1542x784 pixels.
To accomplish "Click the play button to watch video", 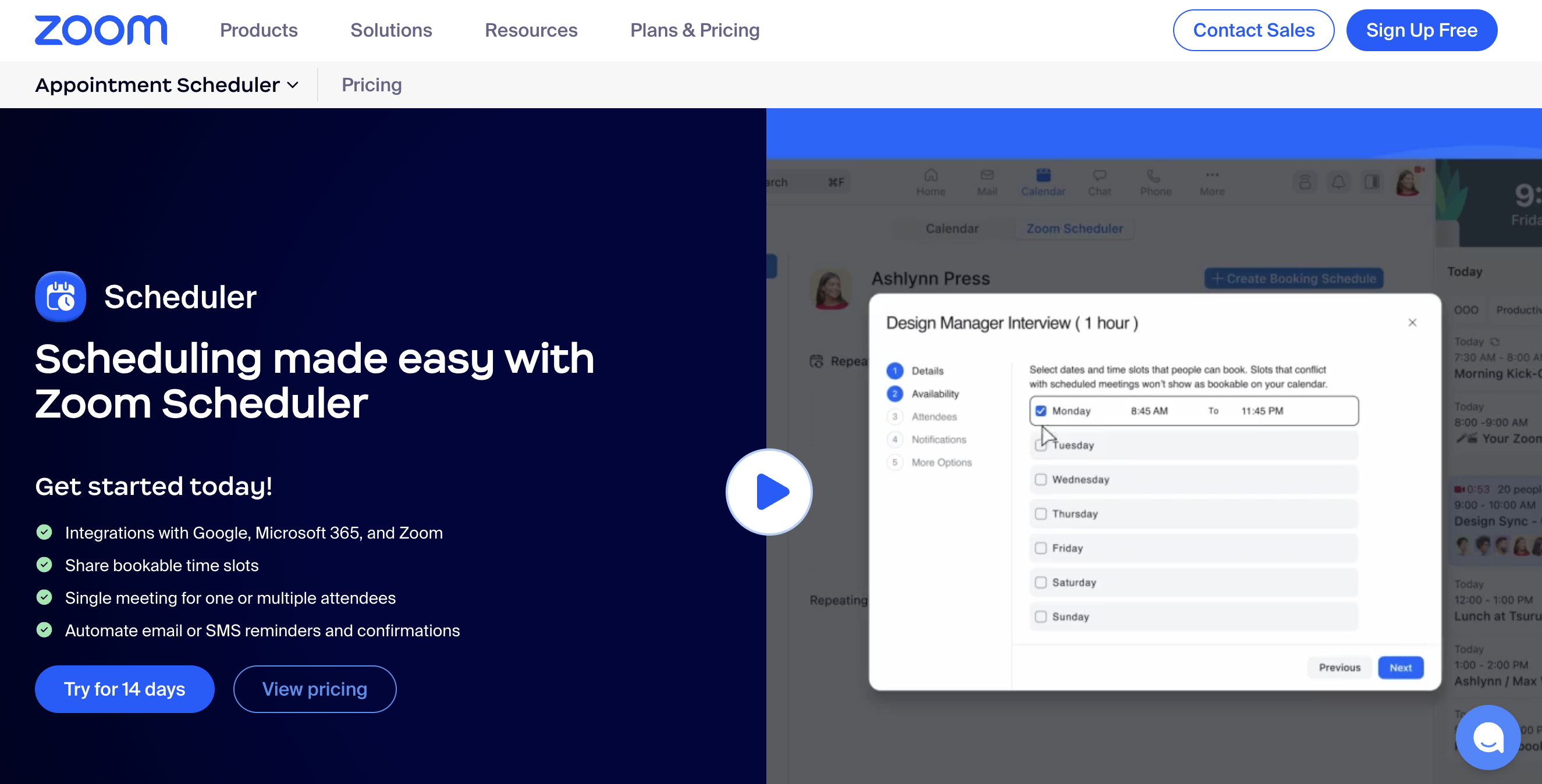I will [770, 491].
